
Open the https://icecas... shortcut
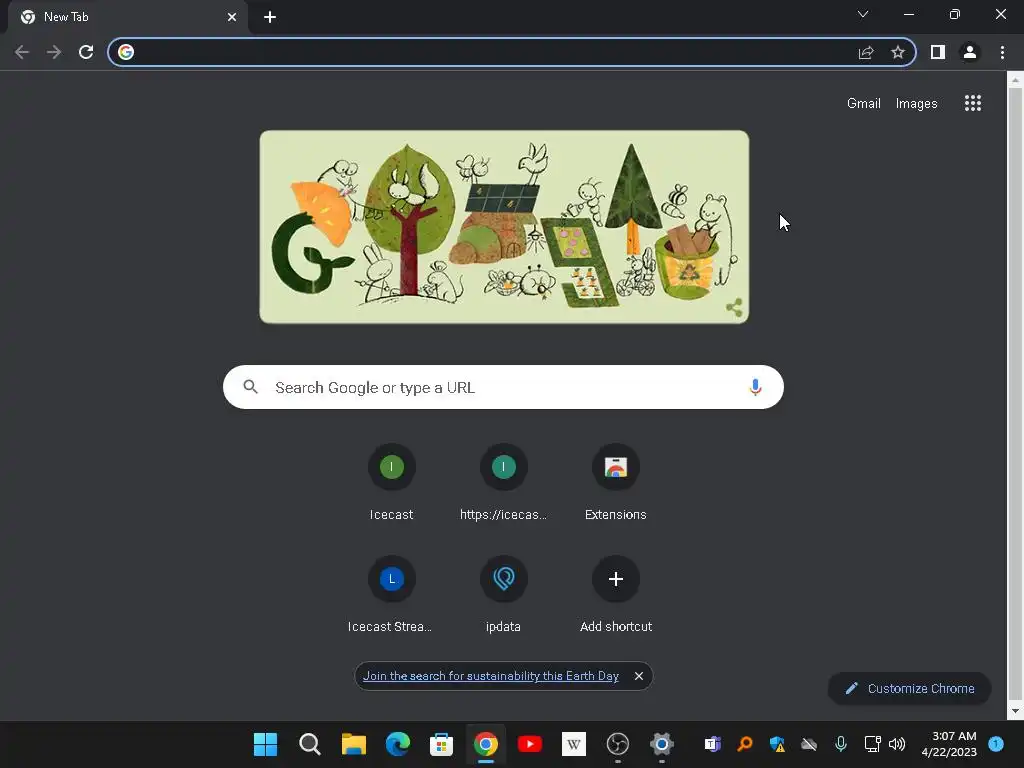[x=504, y=482]
